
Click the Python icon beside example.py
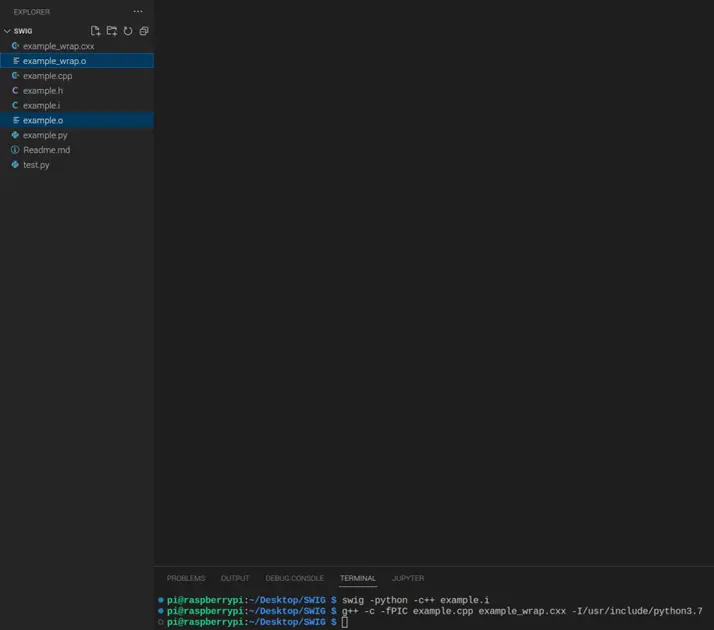[x=15, y=135]
